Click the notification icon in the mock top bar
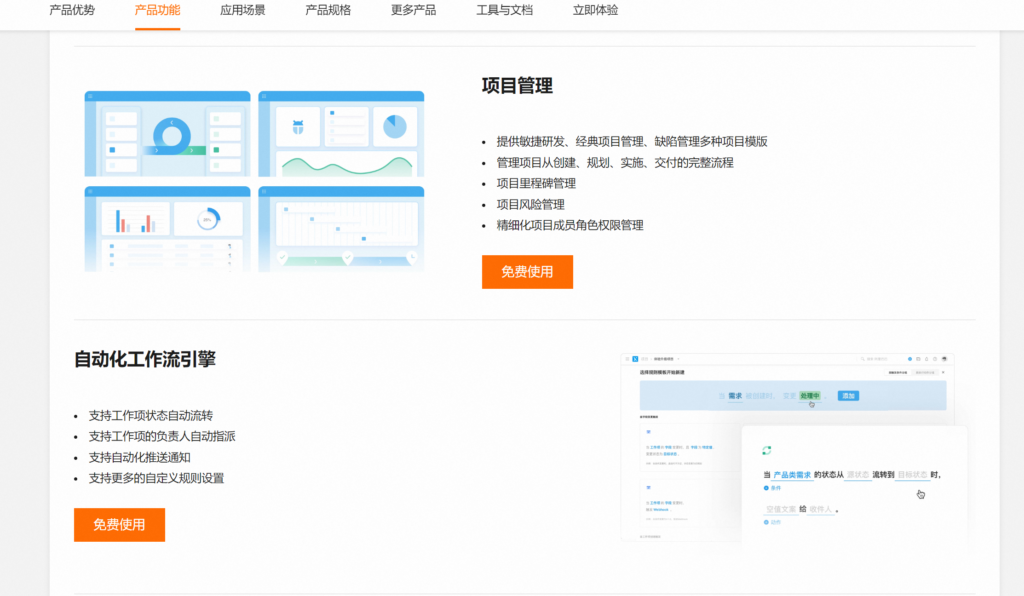Image resolution: width=1024 pixels, height=596 pixels. (926, 359)
